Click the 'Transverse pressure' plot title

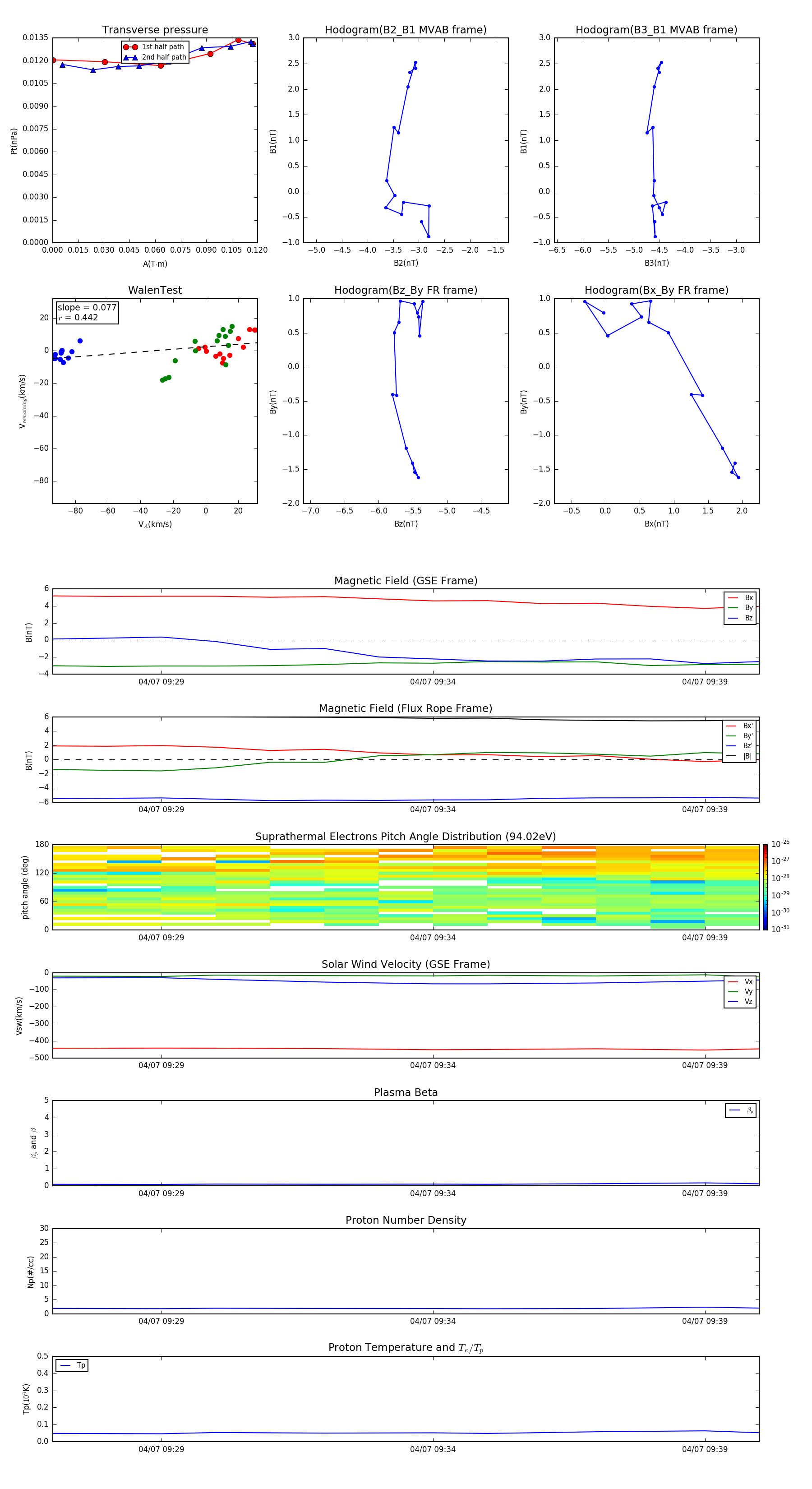click(x=155, y=30)
